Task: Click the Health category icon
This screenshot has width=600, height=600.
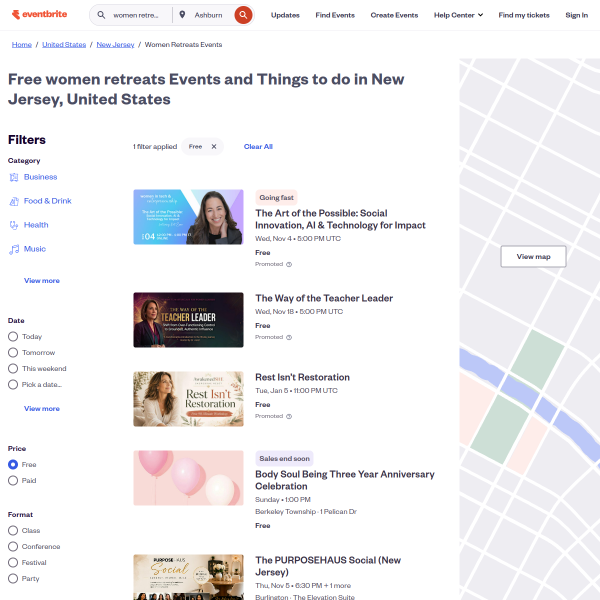Action: 14,225
